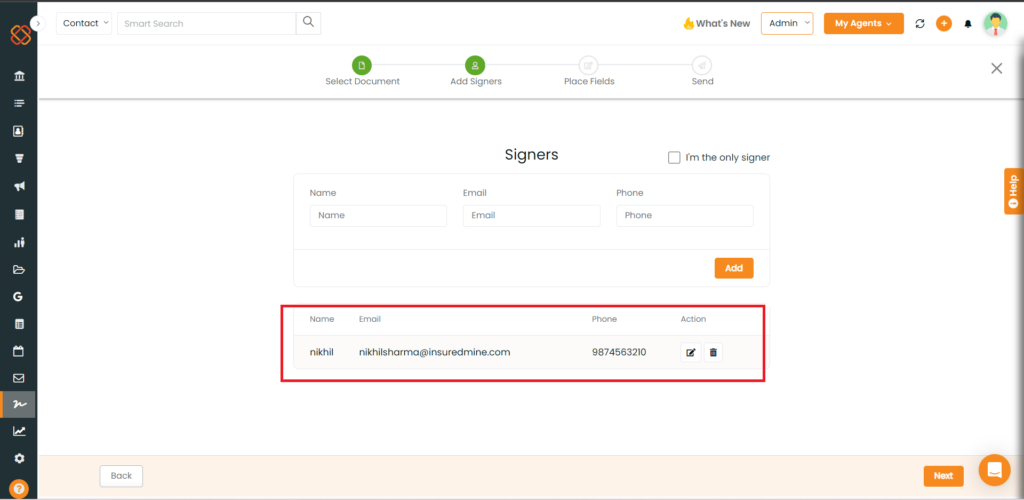The height and width of the screenshot is (500, 1024).
Task: Go to Place Fields step
Action: point(588,71)
